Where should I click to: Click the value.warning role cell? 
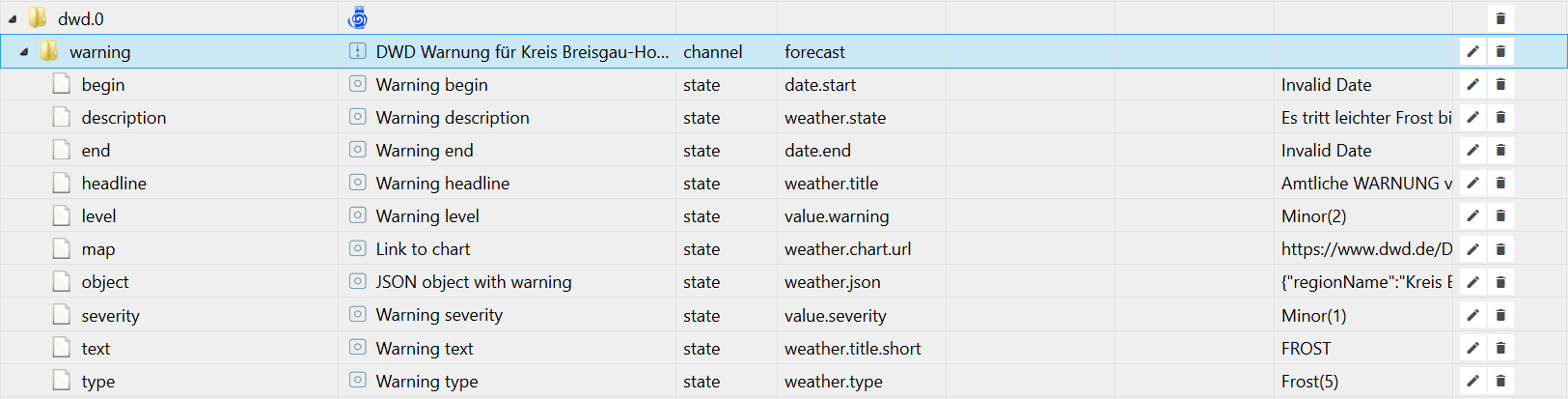pyautogui.click(x=837, y=216)
